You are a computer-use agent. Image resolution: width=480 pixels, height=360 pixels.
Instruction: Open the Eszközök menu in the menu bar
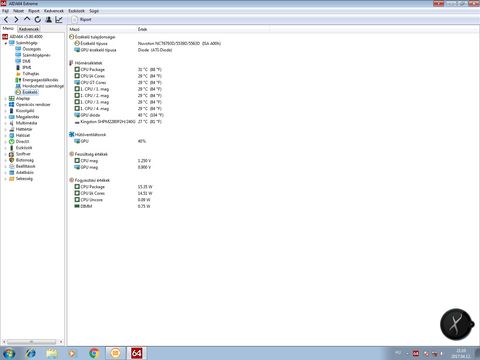click(x=76, y=11)
